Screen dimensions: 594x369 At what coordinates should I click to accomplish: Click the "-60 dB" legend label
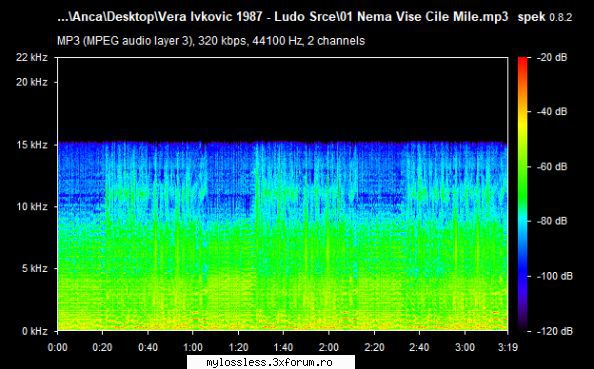tap(552, 167)
